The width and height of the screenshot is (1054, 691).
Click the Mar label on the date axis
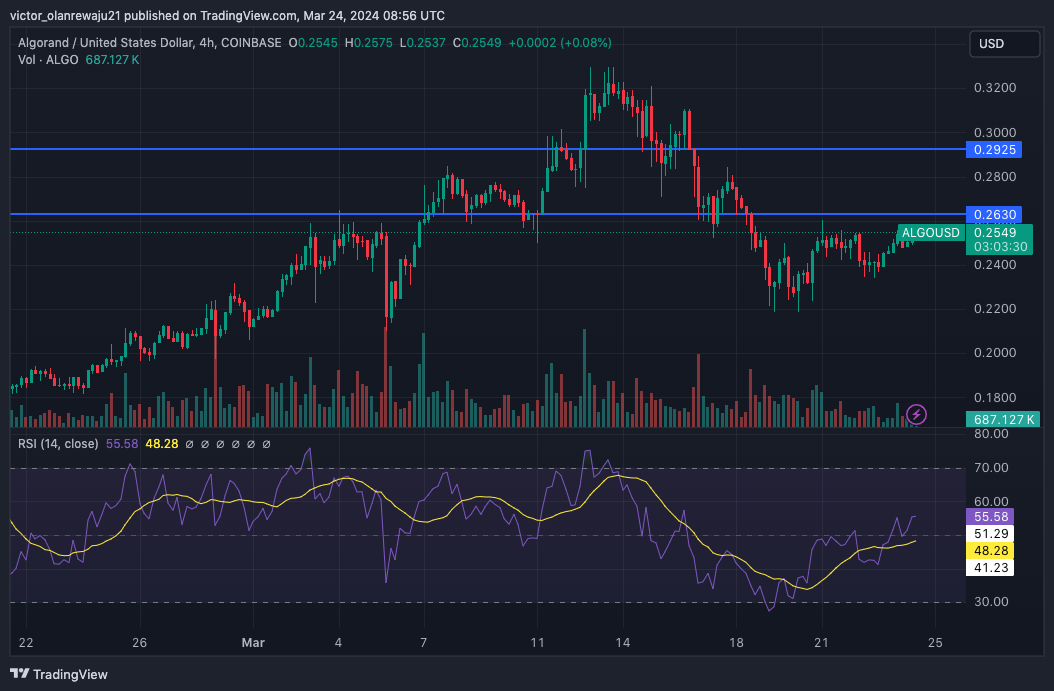pos(252,641)
